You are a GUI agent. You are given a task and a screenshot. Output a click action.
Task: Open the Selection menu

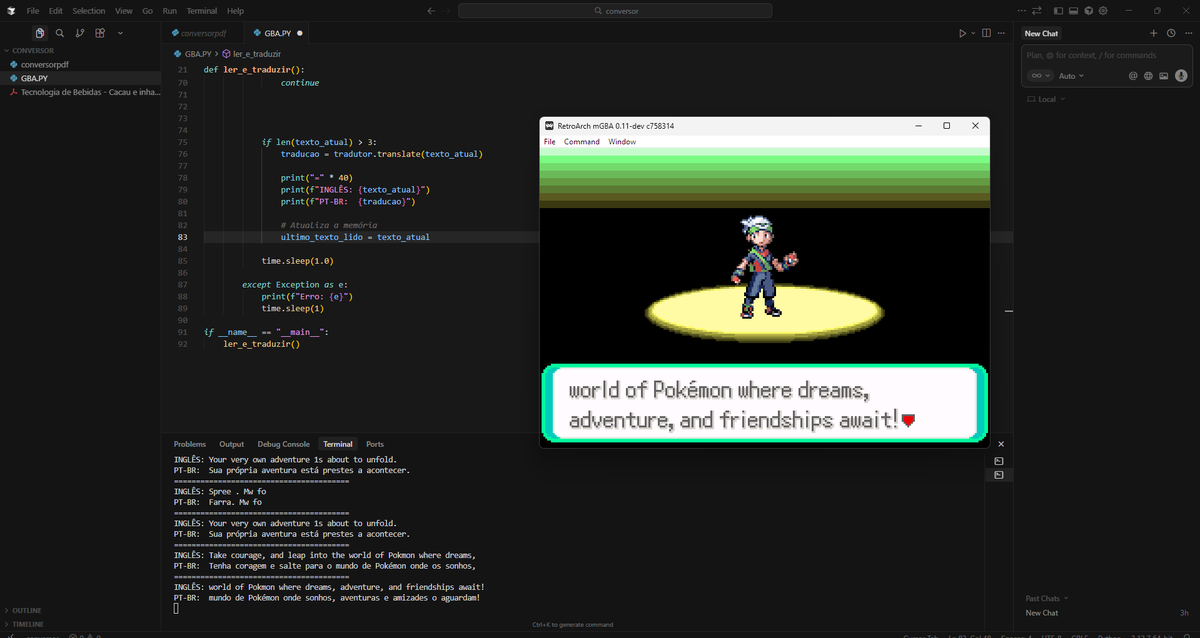88,10
